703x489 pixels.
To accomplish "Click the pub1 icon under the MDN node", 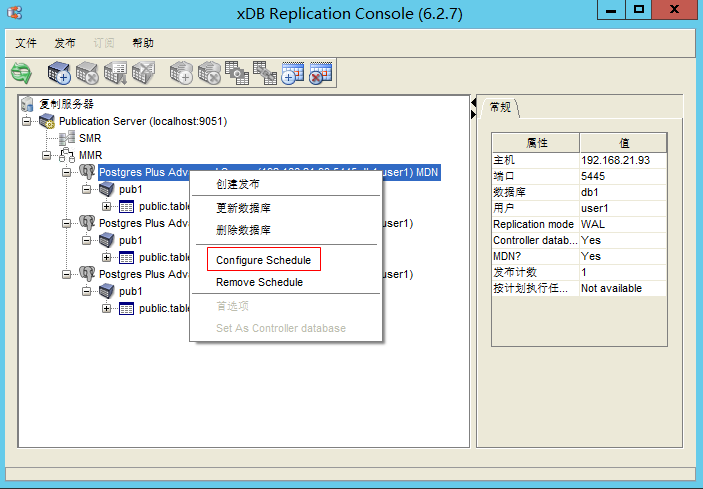I will point(107,189).
